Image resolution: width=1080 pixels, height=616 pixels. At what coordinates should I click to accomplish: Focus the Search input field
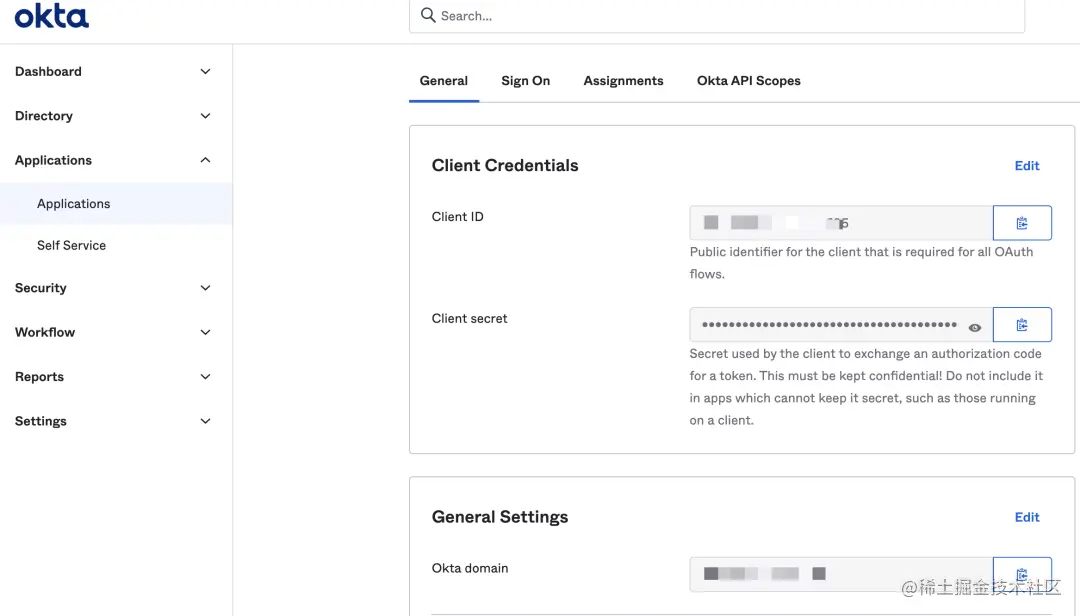[x=717, y=16]
